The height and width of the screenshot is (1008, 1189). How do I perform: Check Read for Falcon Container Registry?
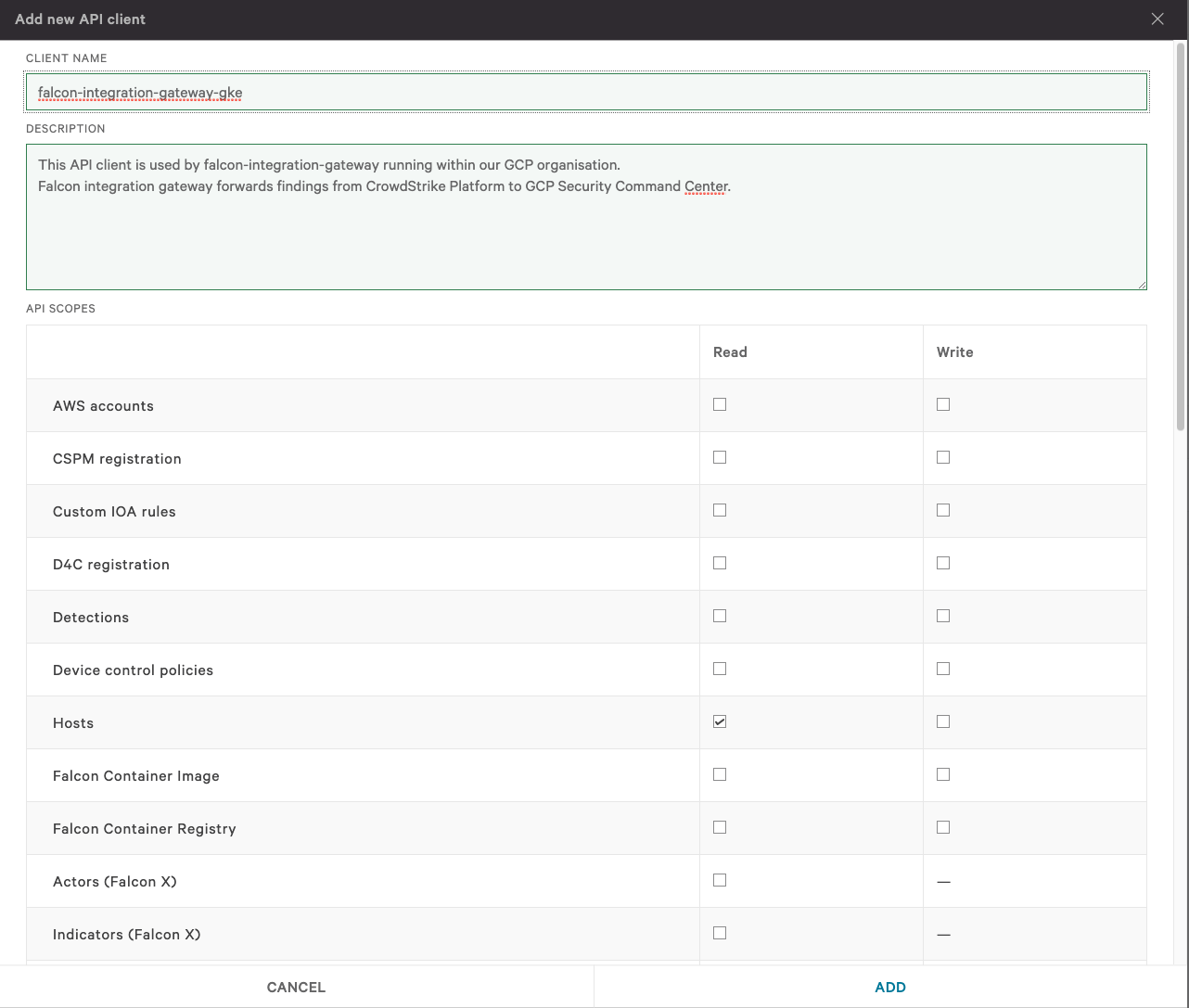click(720, 827)
